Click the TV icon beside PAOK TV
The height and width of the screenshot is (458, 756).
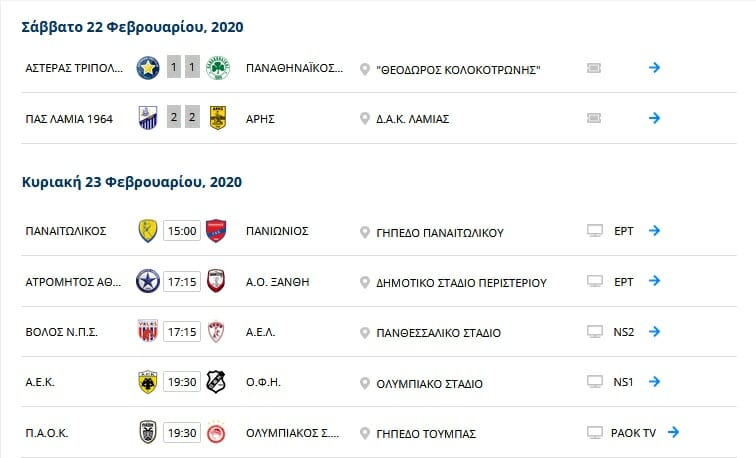[594, 432]
